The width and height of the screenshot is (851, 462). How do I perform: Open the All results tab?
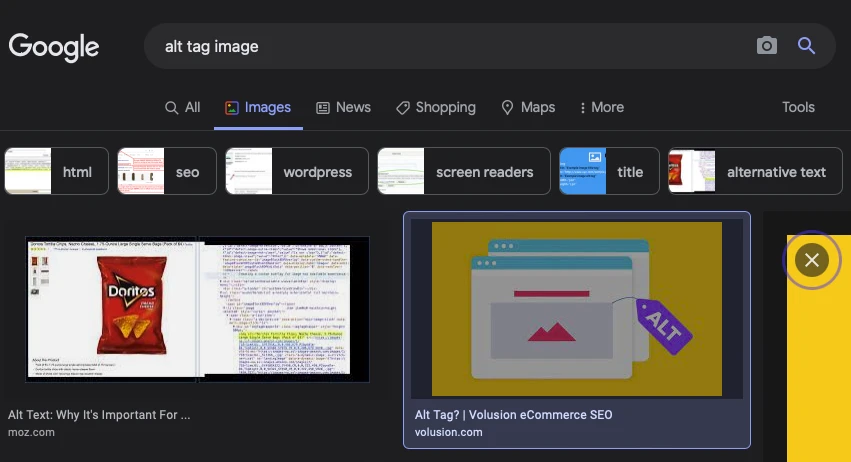(183, 107)
